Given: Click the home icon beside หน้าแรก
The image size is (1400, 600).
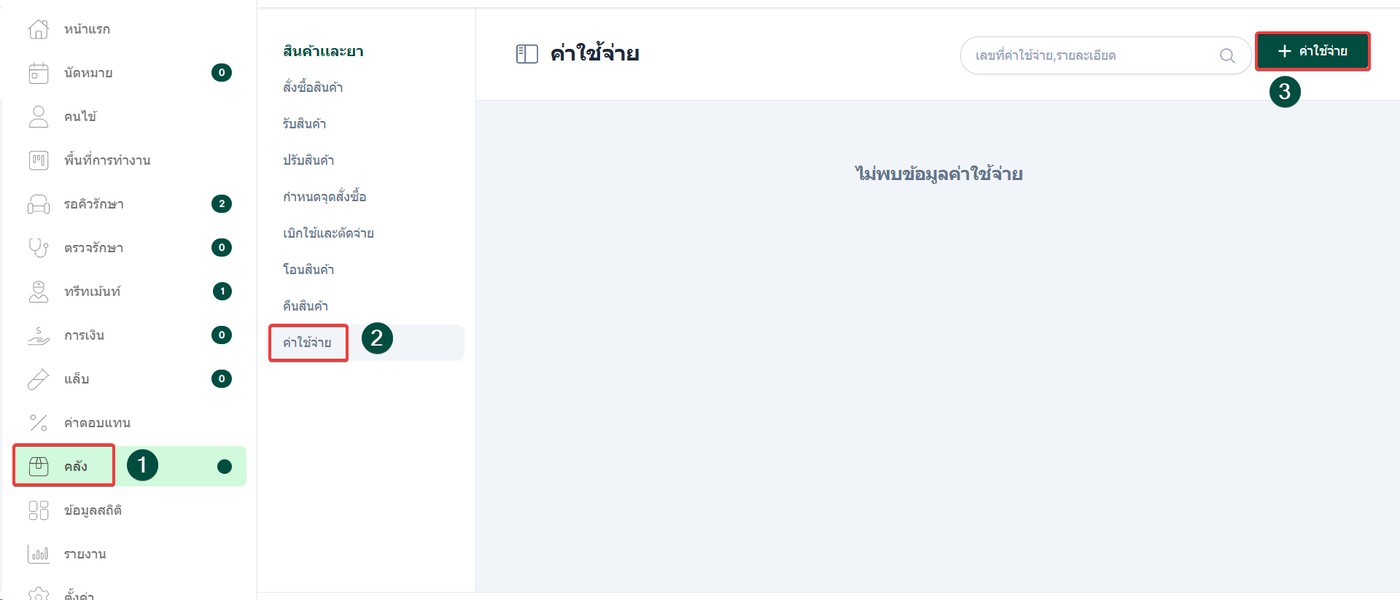Looking at the screenshot, I should click(x=39, y=29).
